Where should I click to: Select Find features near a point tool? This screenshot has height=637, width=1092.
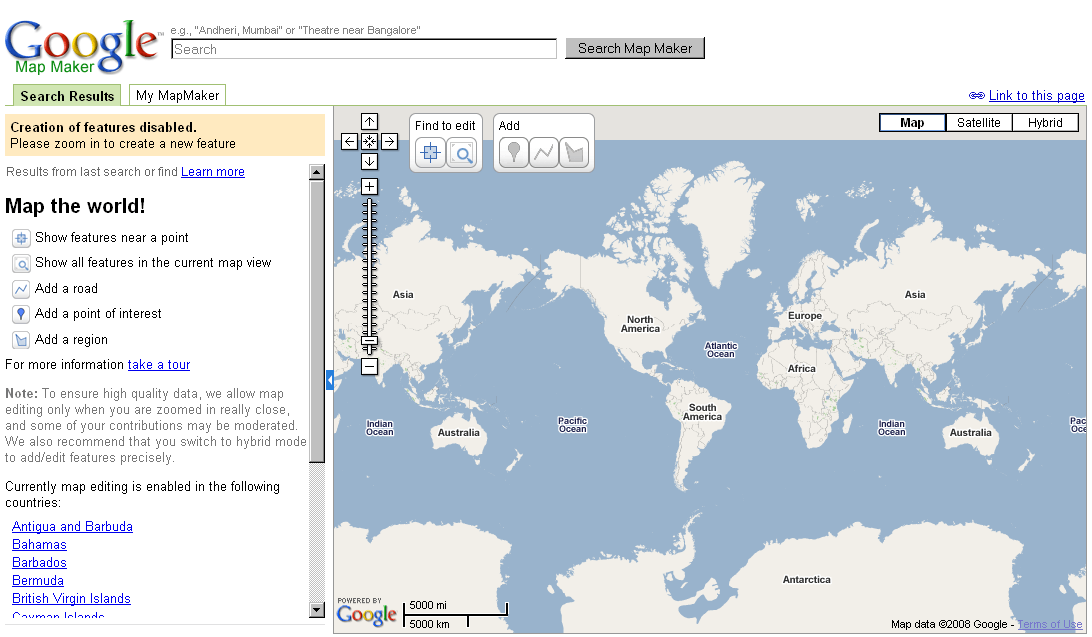coord(430,152)
